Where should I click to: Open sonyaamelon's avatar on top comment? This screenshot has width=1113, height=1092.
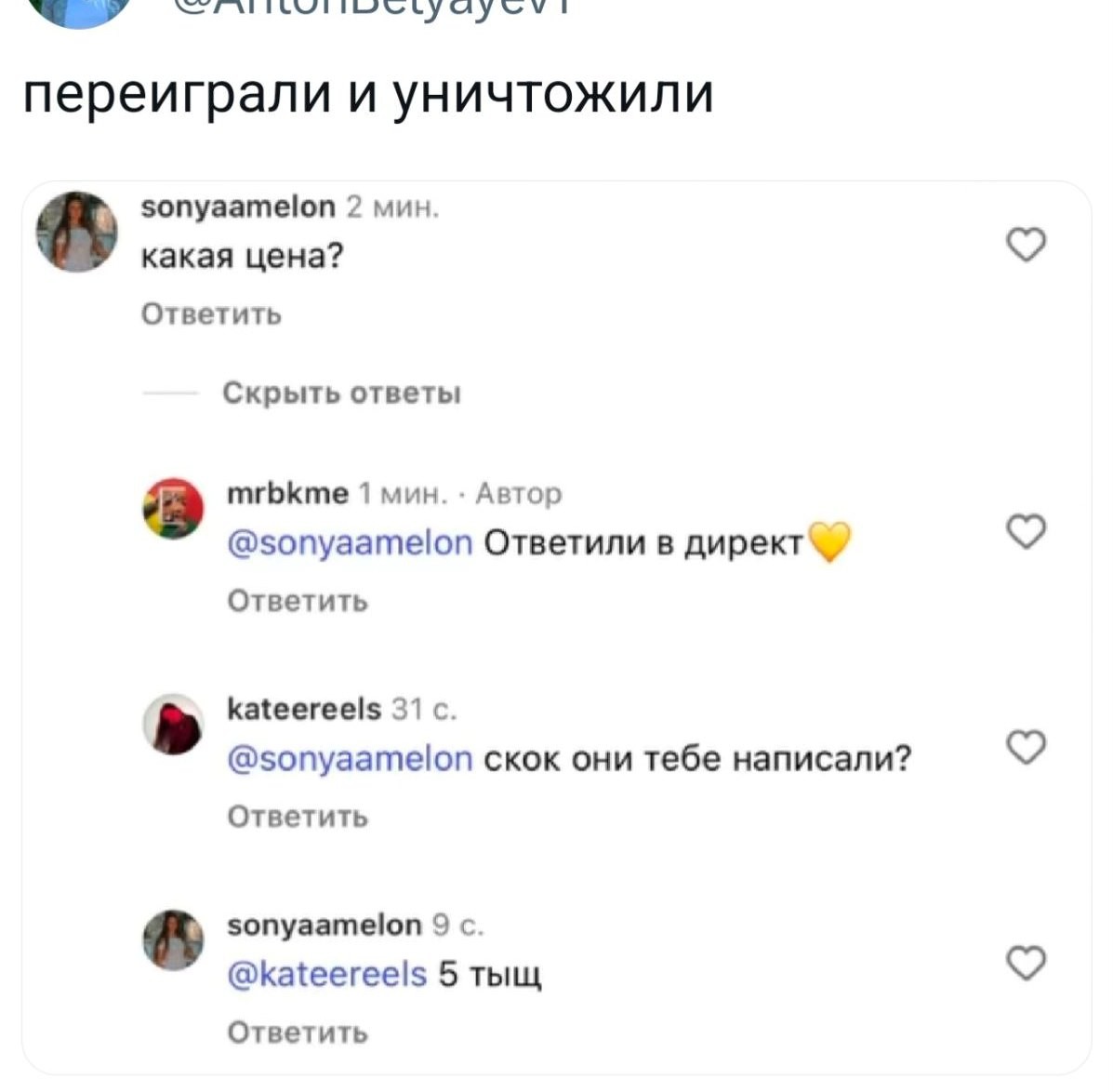[x=76, y=232]
